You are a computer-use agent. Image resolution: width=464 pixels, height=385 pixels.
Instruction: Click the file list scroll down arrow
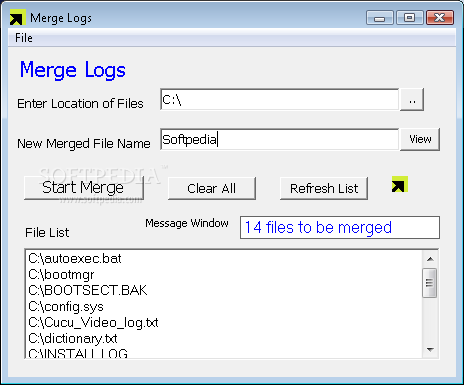point(430,350)
